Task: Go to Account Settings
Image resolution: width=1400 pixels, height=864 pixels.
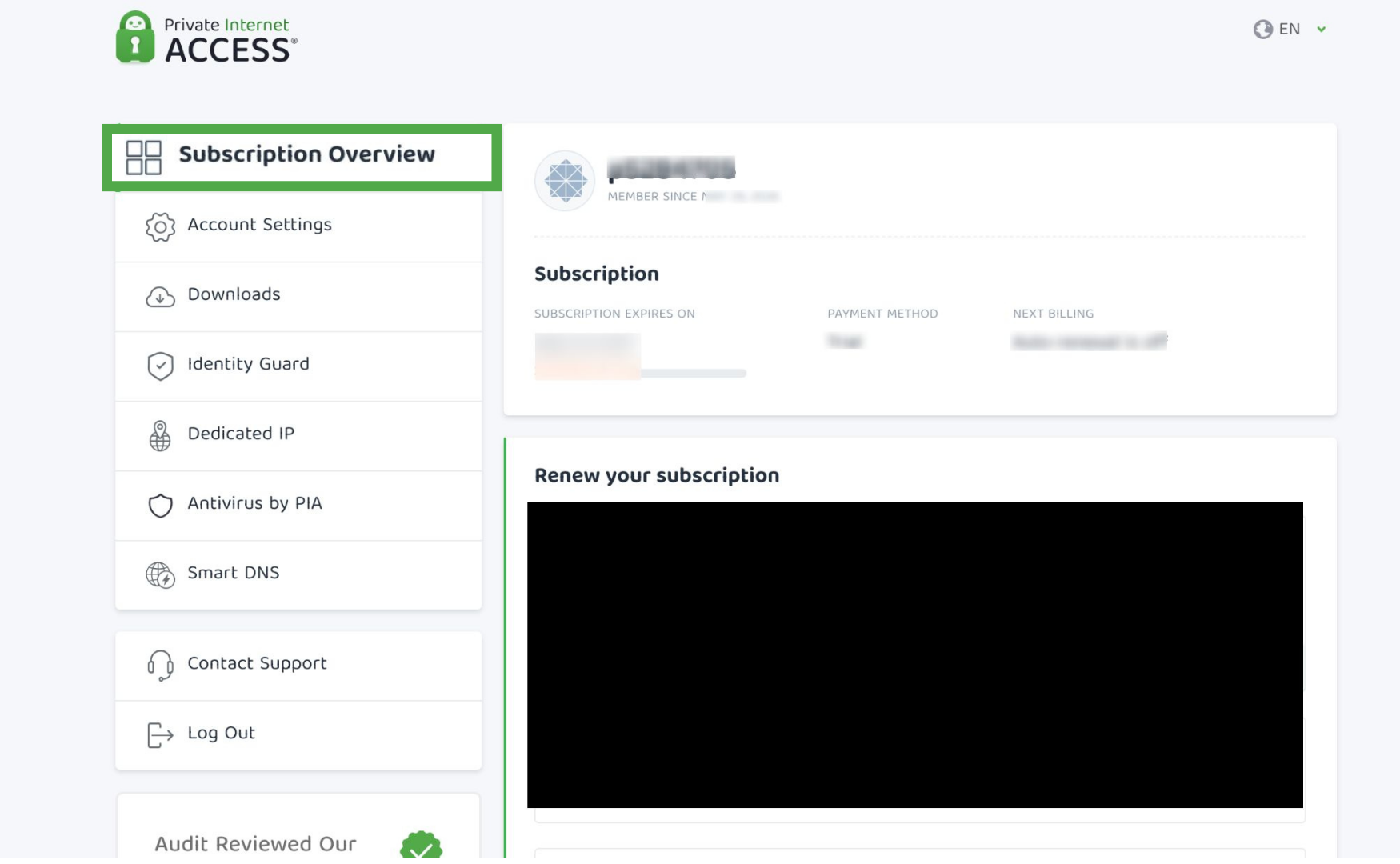Action: (298, 227)
